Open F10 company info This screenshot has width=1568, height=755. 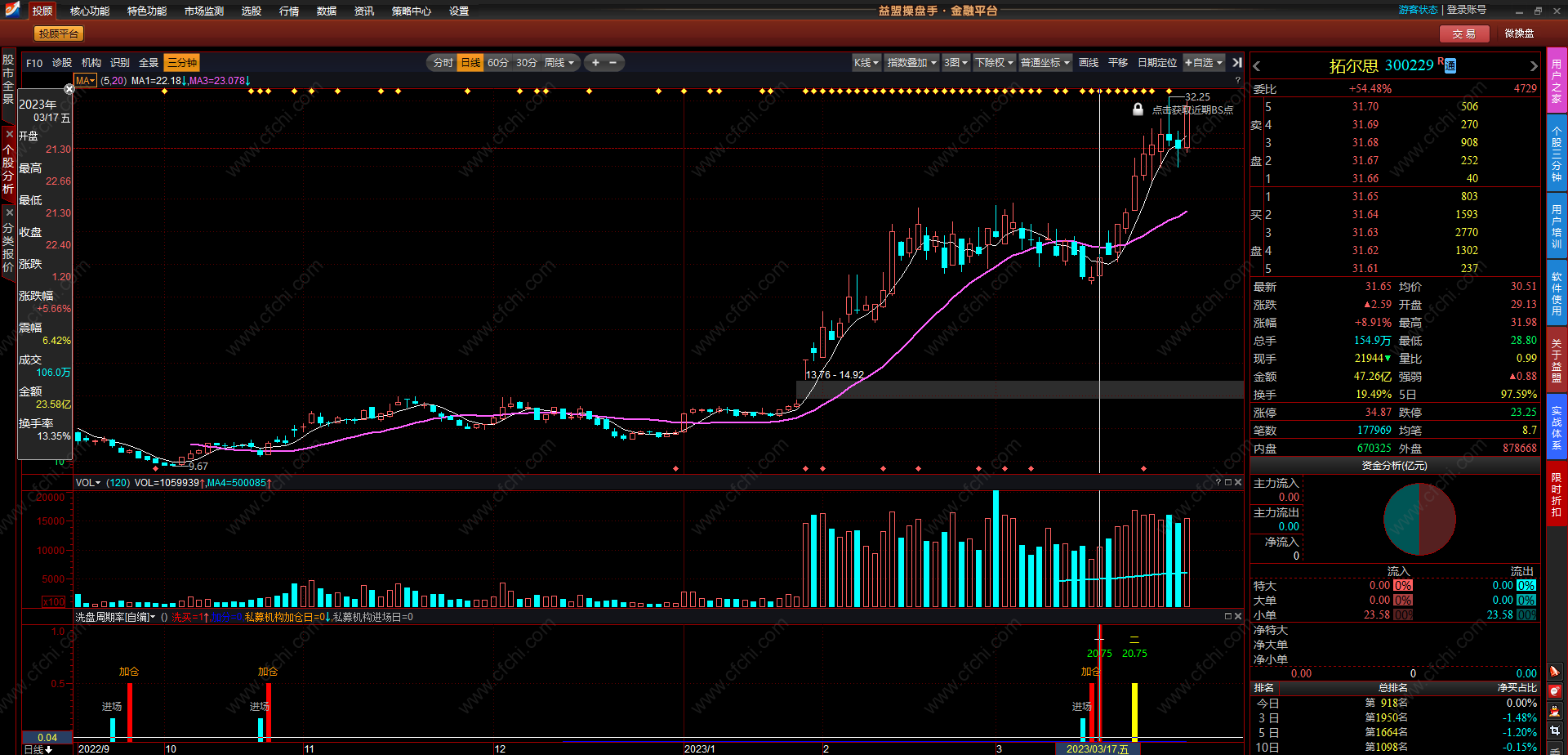click(x=34, y=62)
